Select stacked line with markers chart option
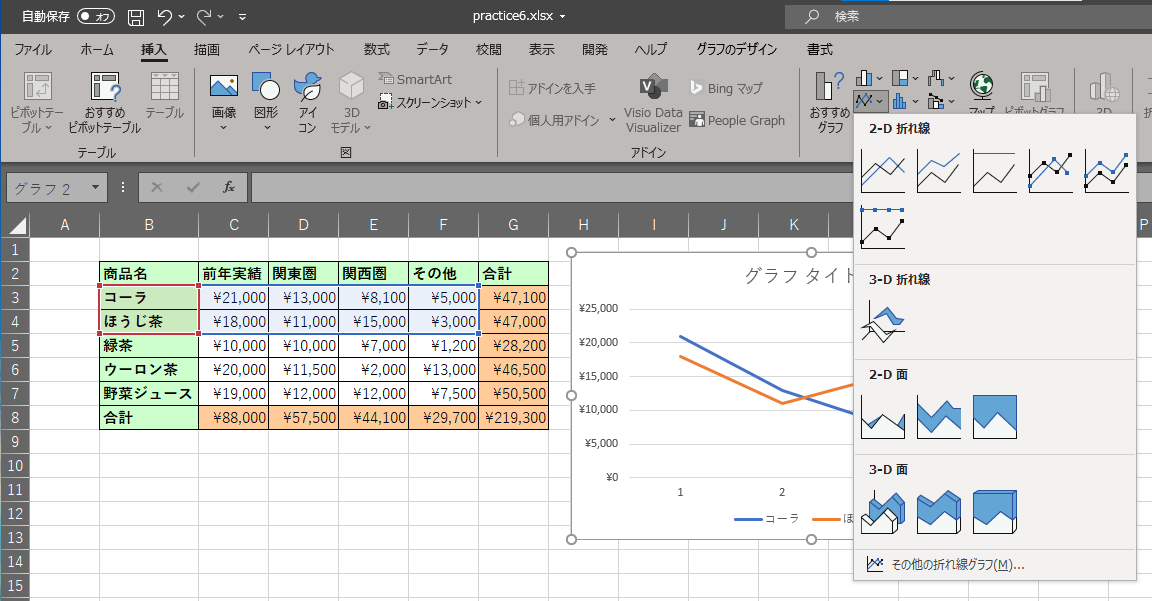Viewport: 1152px width, 601px height. click(1106, 171)
